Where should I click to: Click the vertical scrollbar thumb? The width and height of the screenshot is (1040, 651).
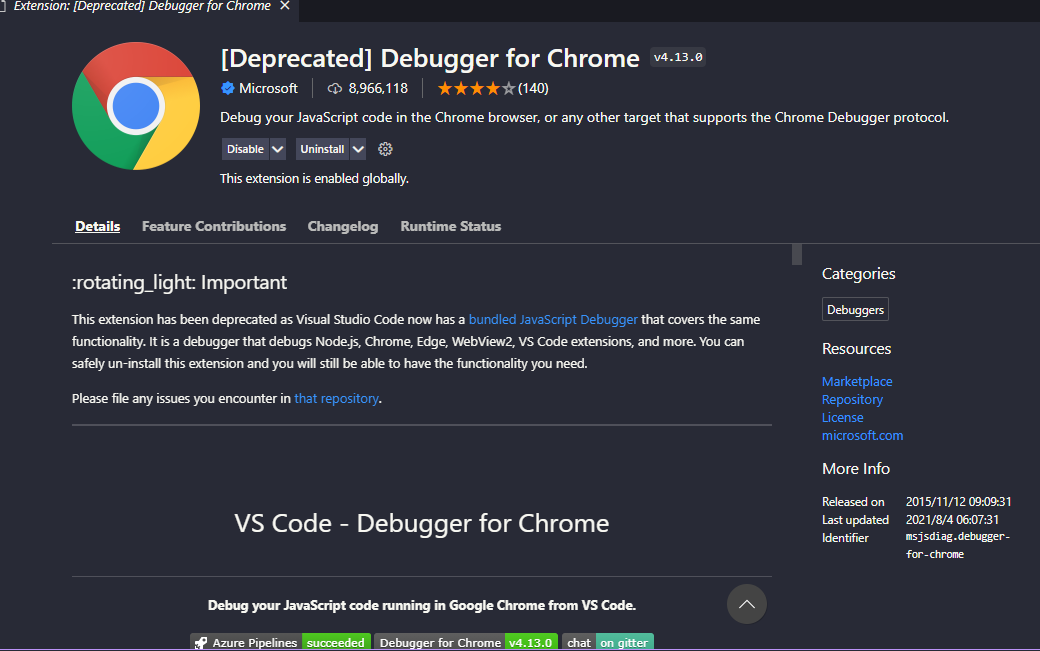click(797, 253)
